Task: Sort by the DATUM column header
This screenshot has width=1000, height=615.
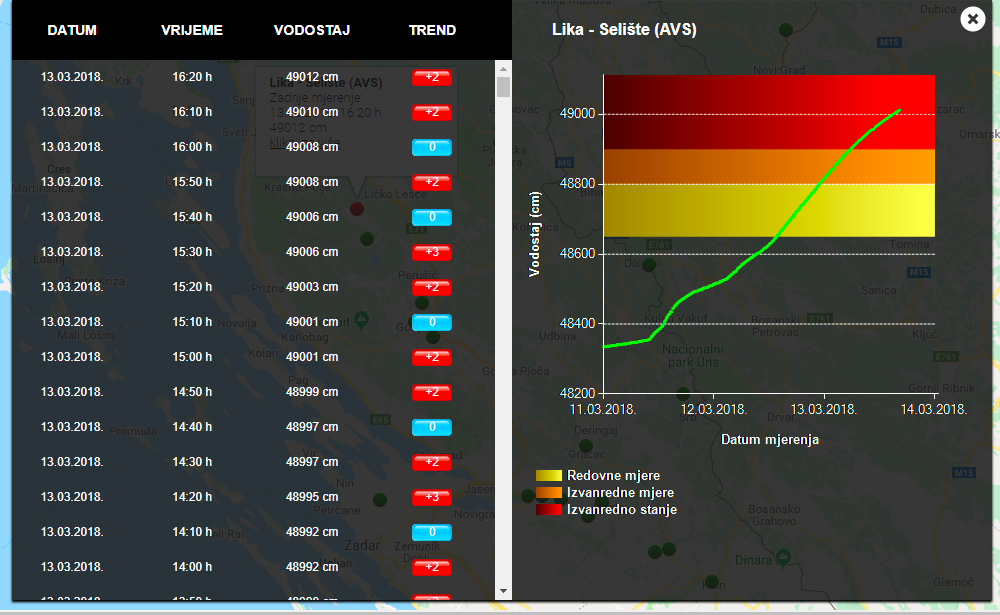Action: click(x=72, y=30)
